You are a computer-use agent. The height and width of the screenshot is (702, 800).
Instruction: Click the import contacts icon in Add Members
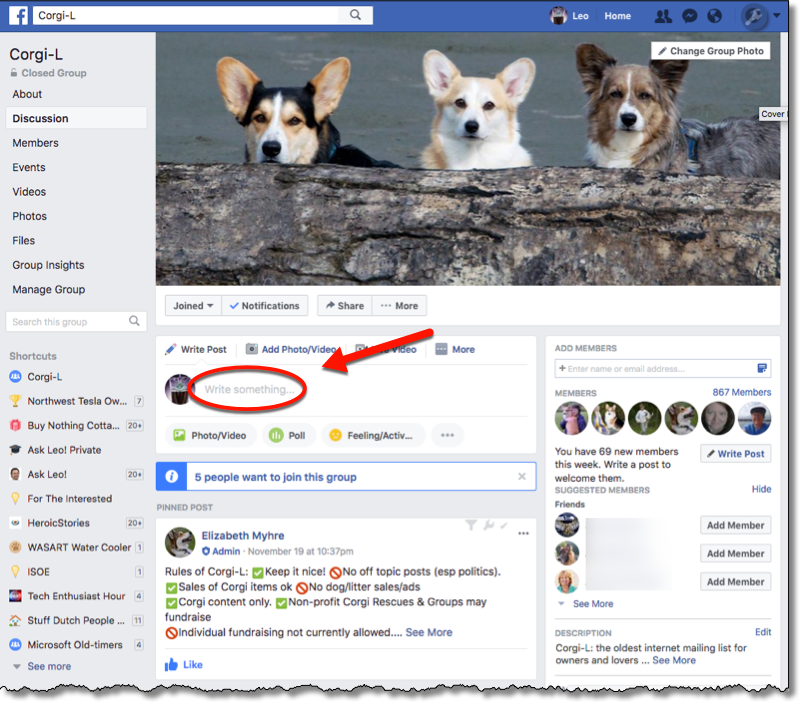click(762, 368)
